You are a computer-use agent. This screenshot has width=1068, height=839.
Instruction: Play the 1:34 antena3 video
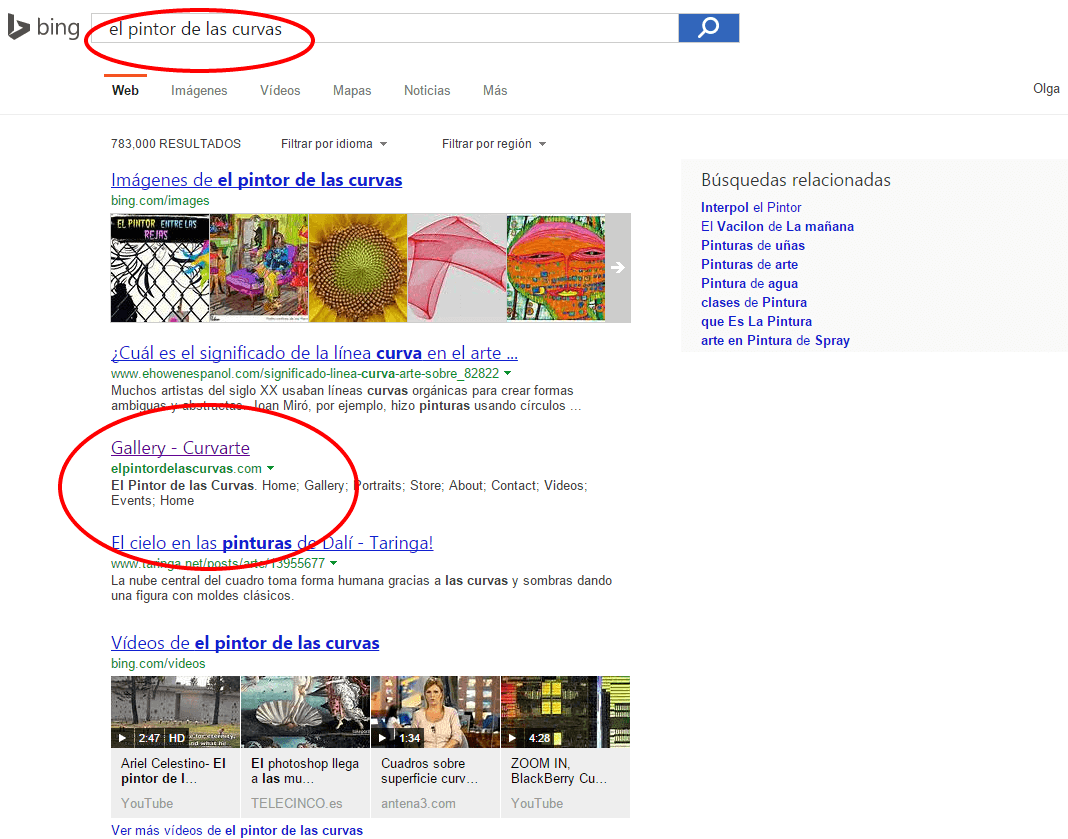[x=435, y=712]
